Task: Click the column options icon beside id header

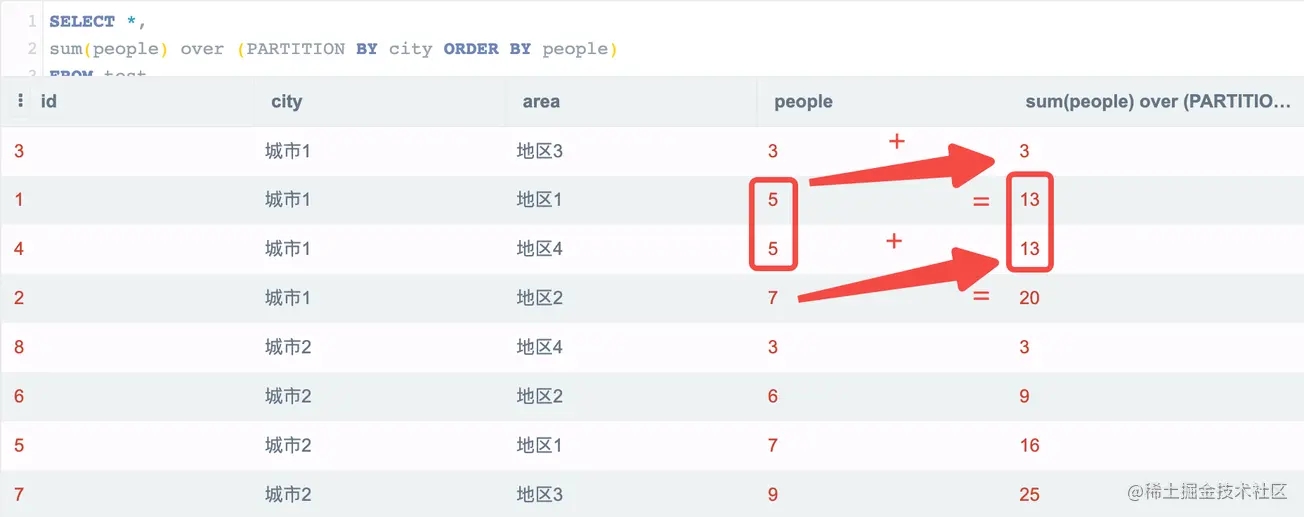Action: [21, 101]
